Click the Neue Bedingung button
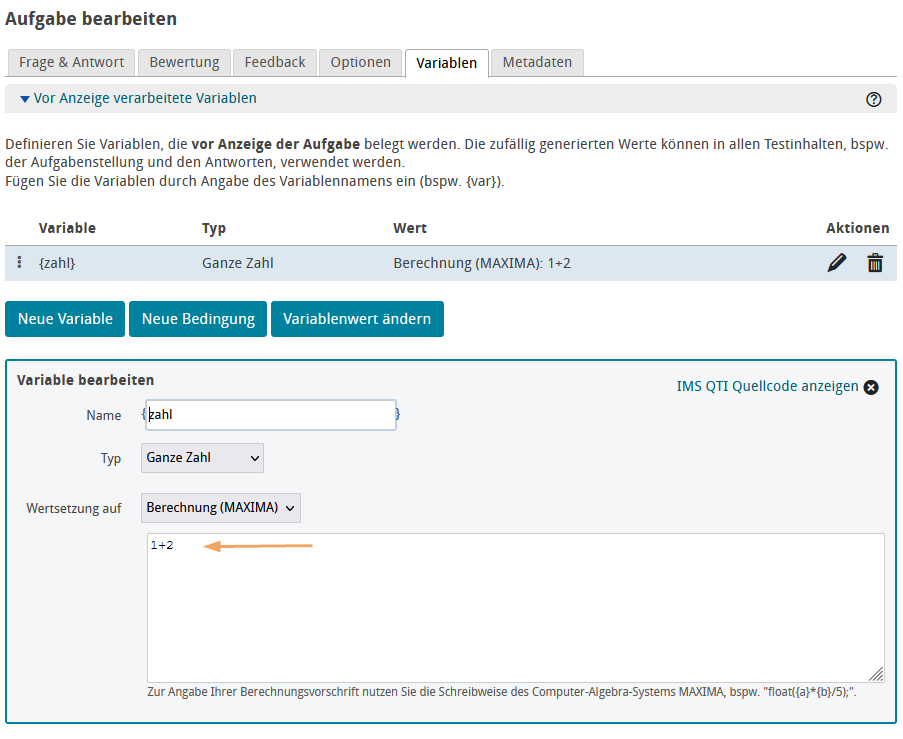The width and height of the screenshot is (903, 739). 198,319
